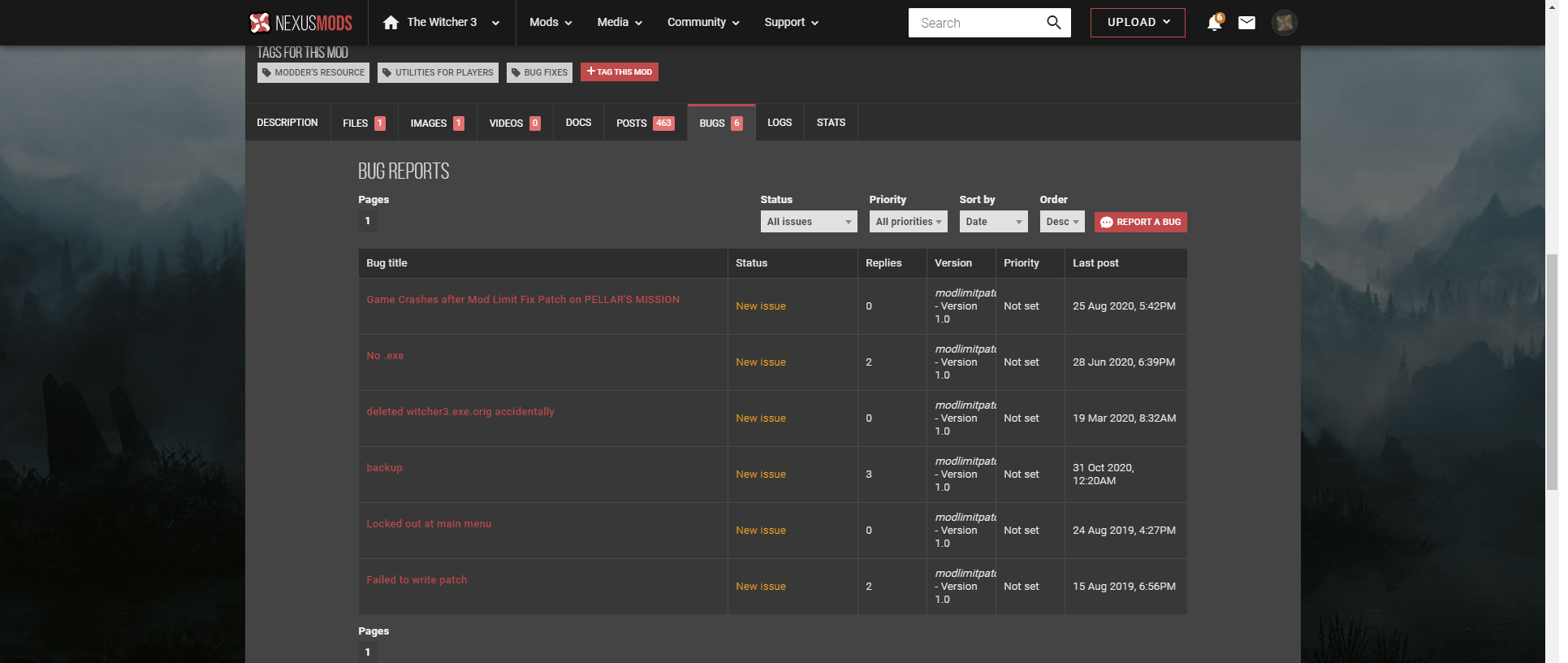Image resolution: width=1568 pixels, height=663 pixels.
Task: Open the Media menu
Action: click(620, 23)
